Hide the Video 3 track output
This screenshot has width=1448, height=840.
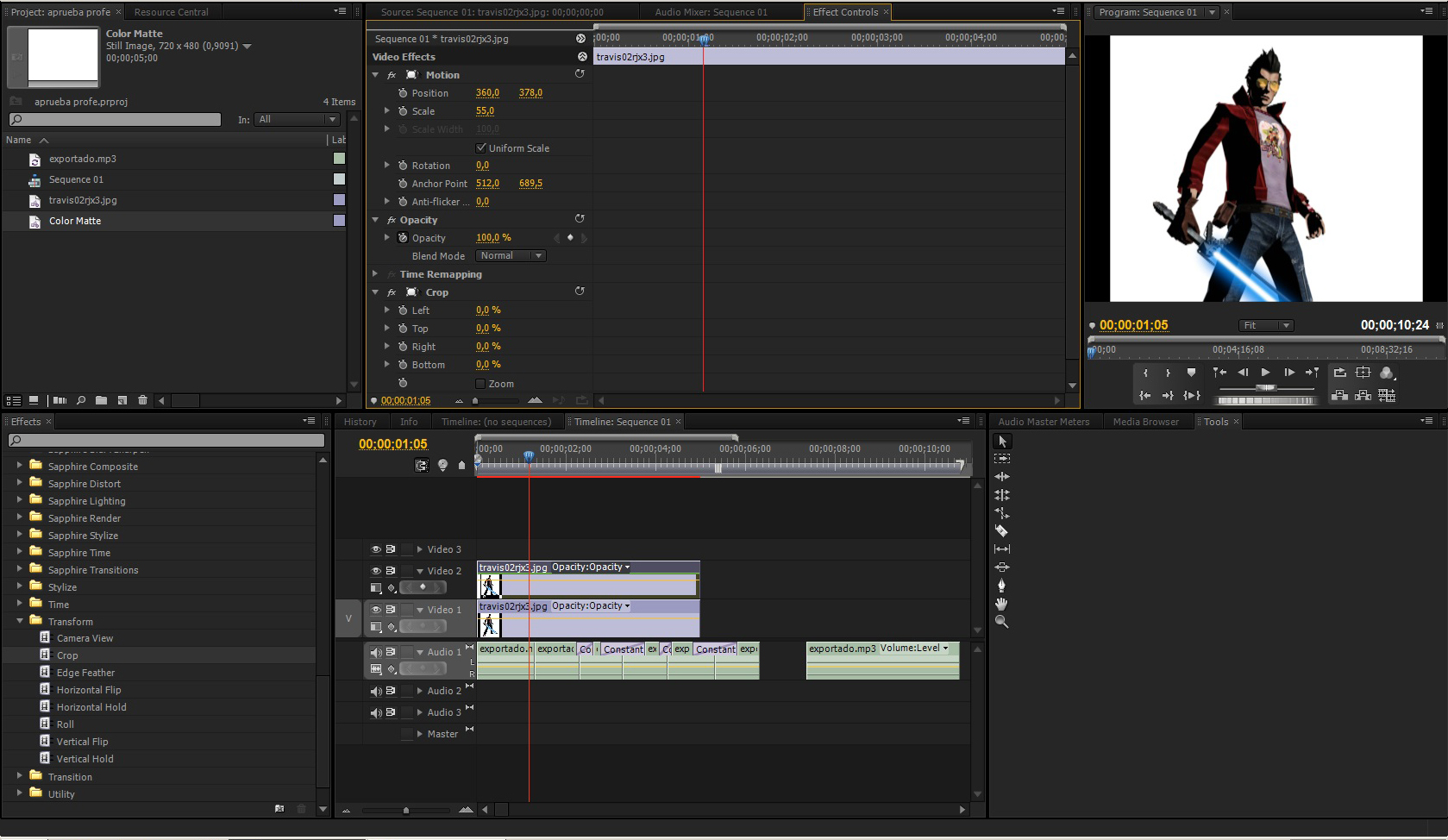coord(376,549)
